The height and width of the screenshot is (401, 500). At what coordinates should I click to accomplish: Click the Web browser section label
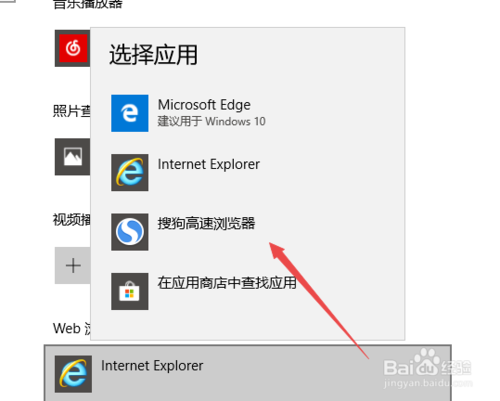coord(71,328)
